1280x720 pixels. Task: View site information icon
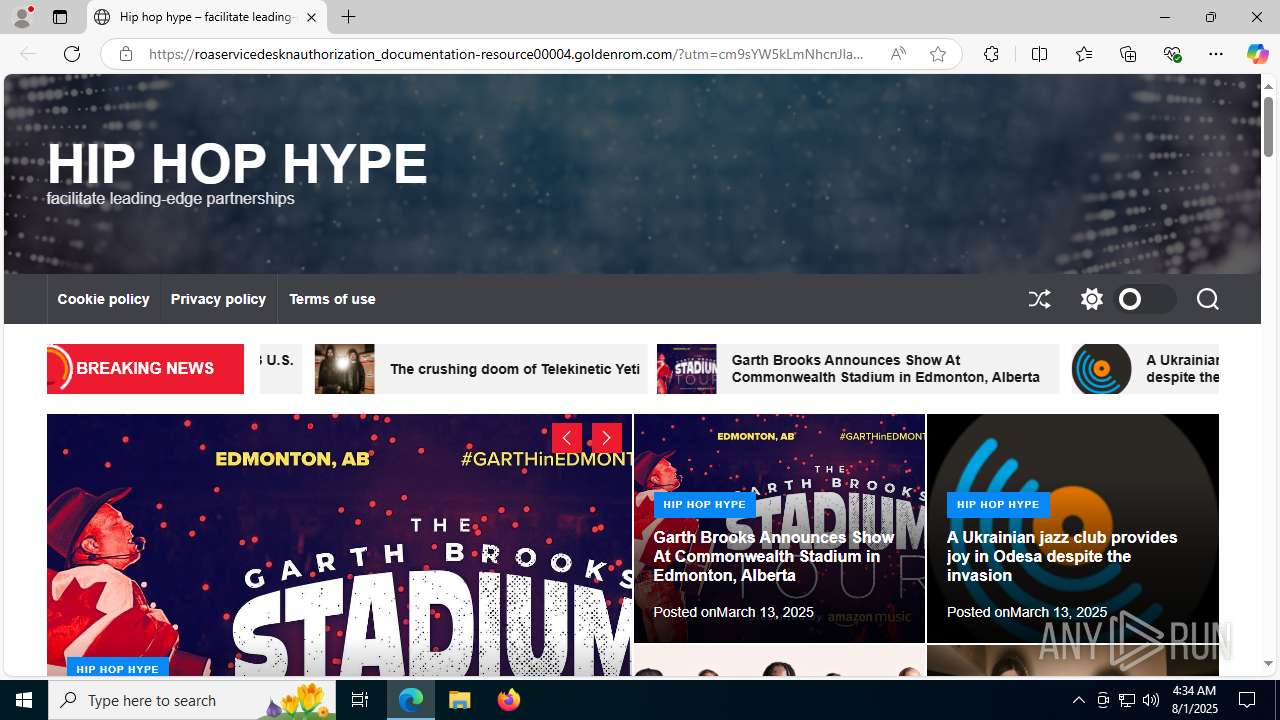125,54
